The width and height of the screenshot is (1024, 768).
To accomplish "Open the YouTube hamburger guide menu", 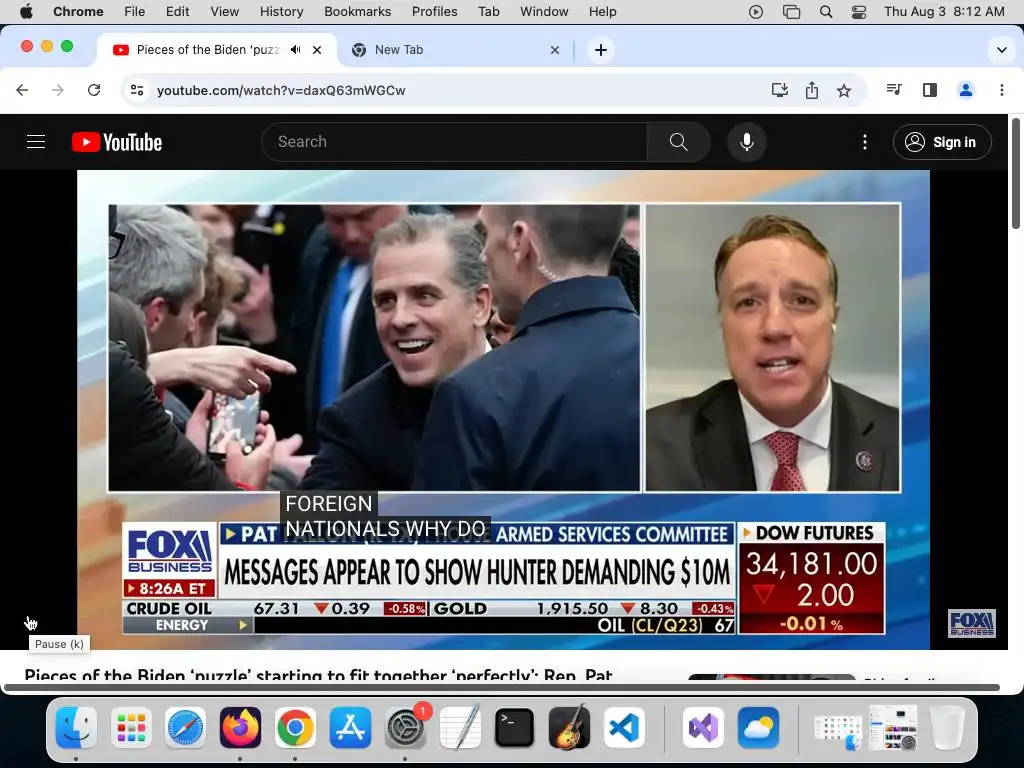I will coord(36,142).
